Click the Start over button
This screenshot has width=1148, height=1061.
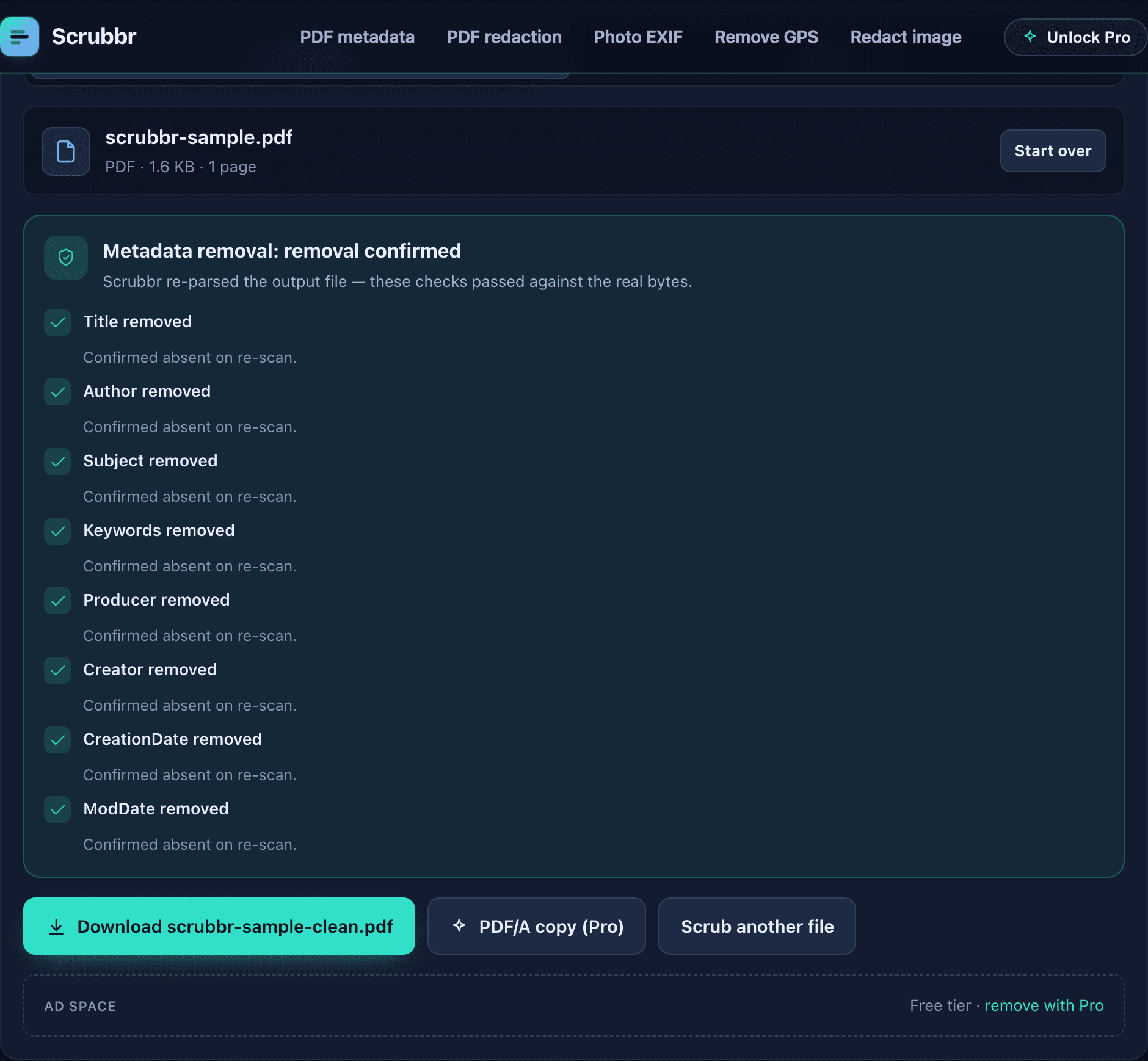click(x=1053, y=151)
